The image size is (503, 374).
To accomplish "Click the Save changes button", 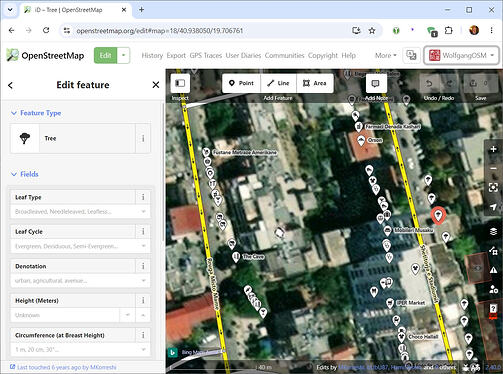I will click(x=480, y=83).
